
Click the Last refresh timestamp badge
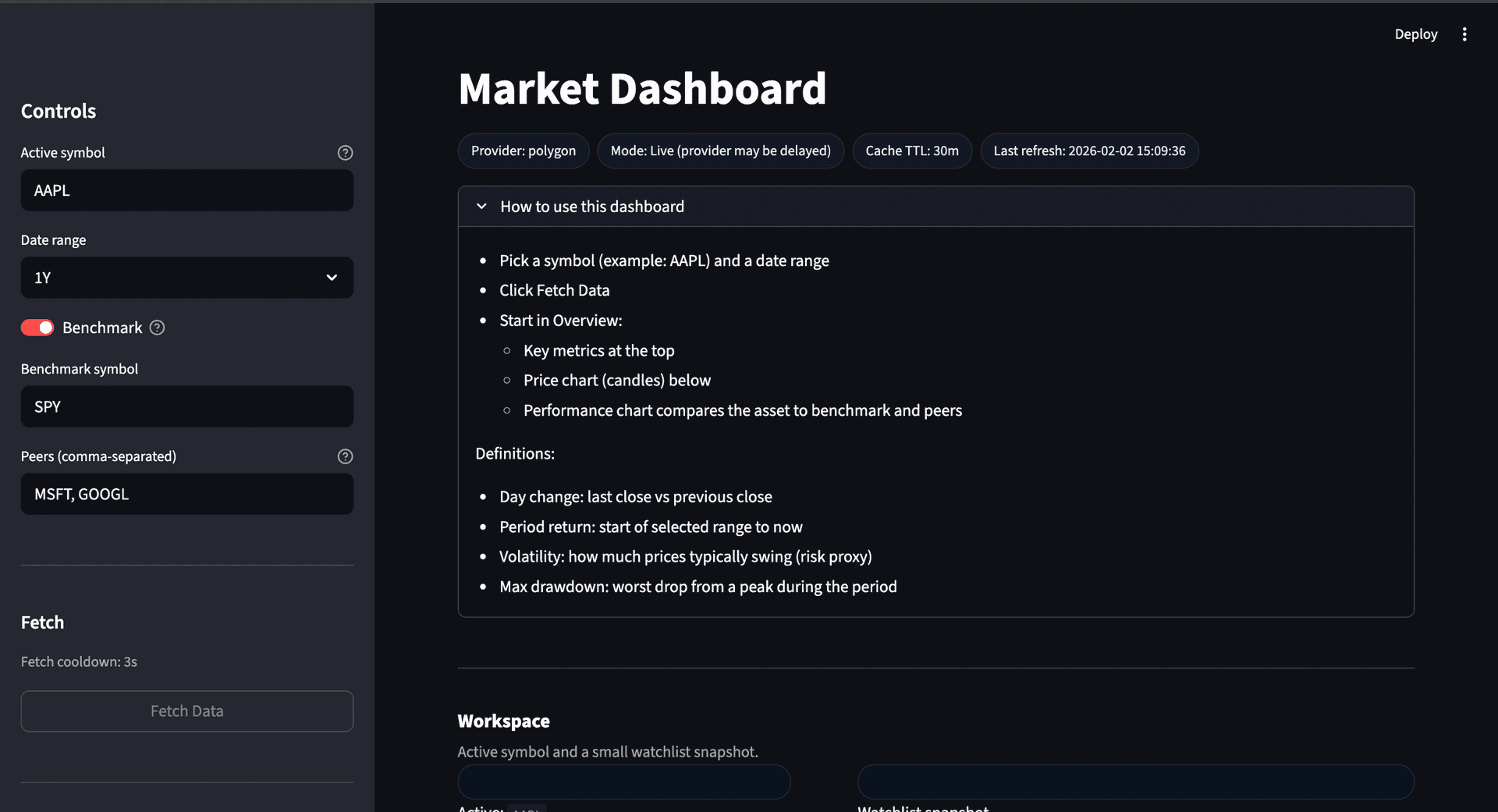[1089, 151]
